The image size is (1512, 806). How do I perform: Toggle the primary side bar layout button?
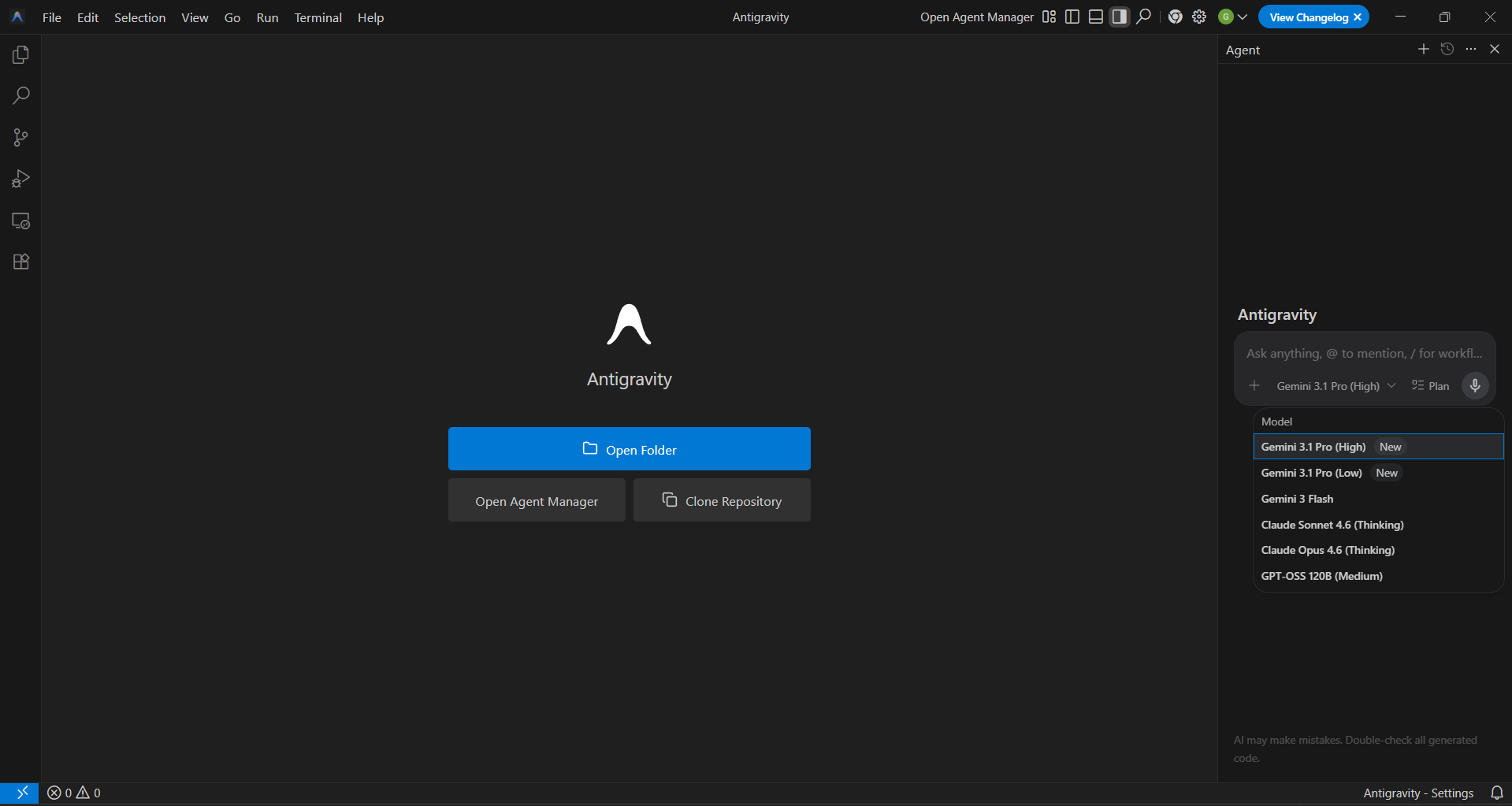pos(1072,17)
